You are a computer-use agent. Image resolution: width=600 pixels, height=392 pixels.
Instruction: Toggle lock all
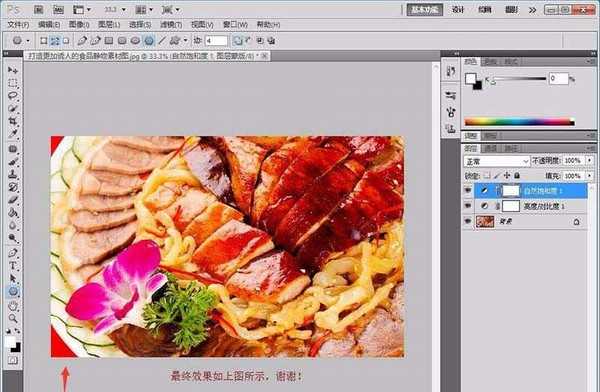(x=517, y=176)
